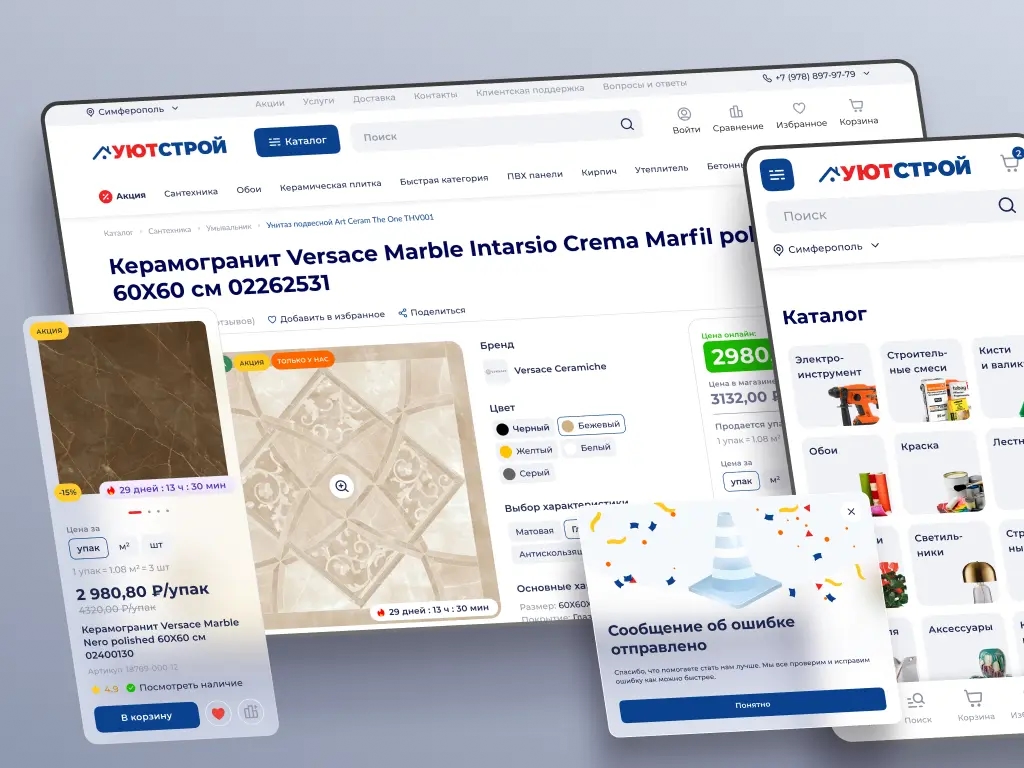Viewport: 1024px width, 768px height.
Task: Select the Черный color option
Action: pos(523,428)
